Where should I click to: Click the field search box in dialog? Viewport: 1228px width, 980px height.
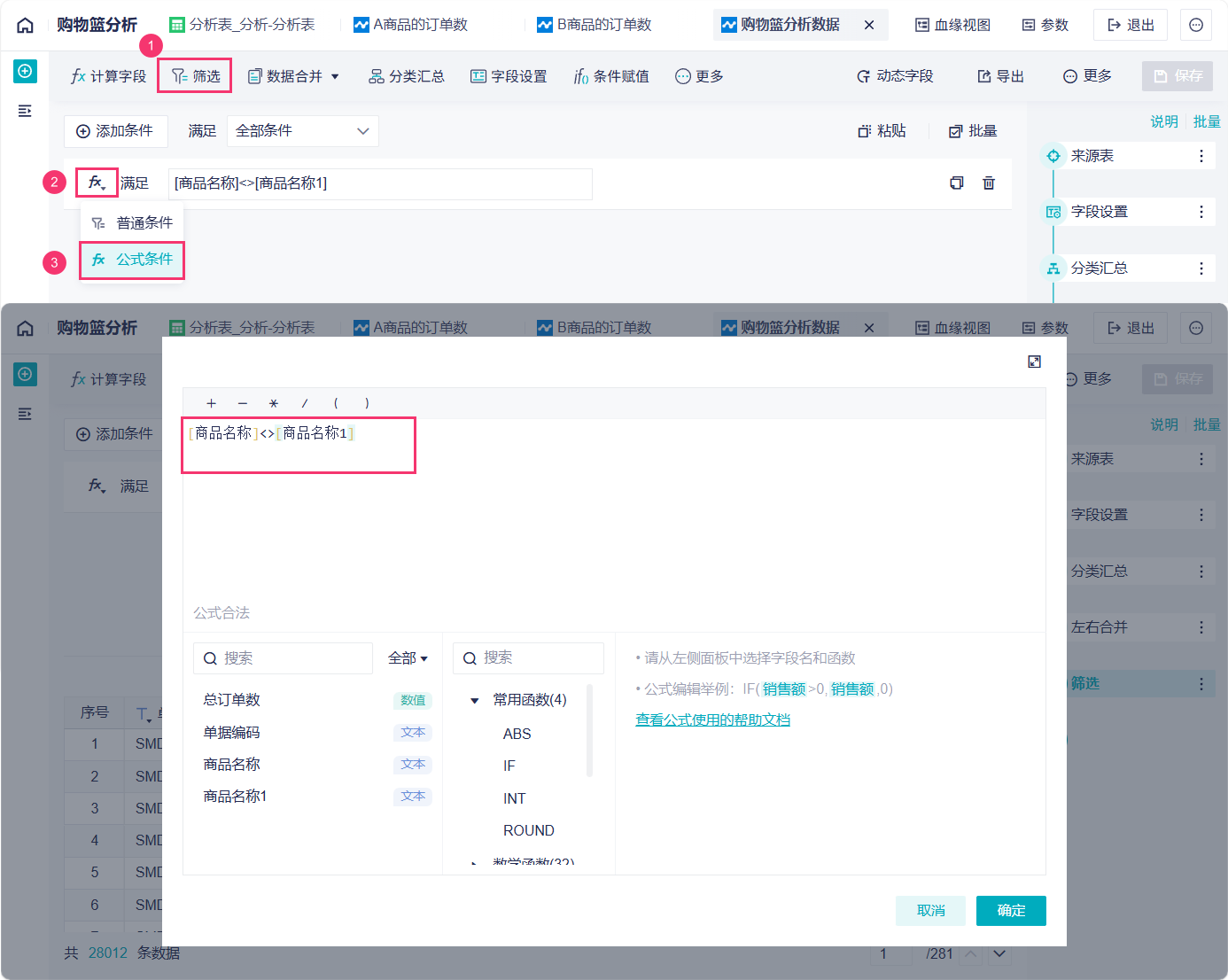coord(283,658)
